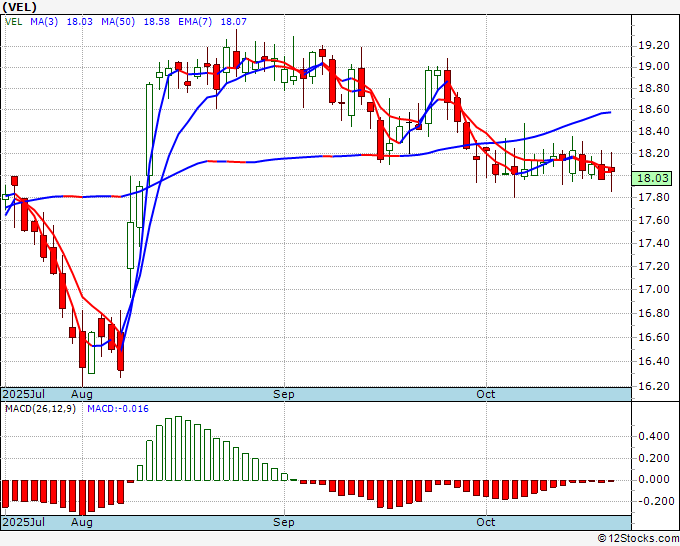680x546 pixels.
Task: Click the EMA(7) value 18.07
Action: click(x=234, y=22)
